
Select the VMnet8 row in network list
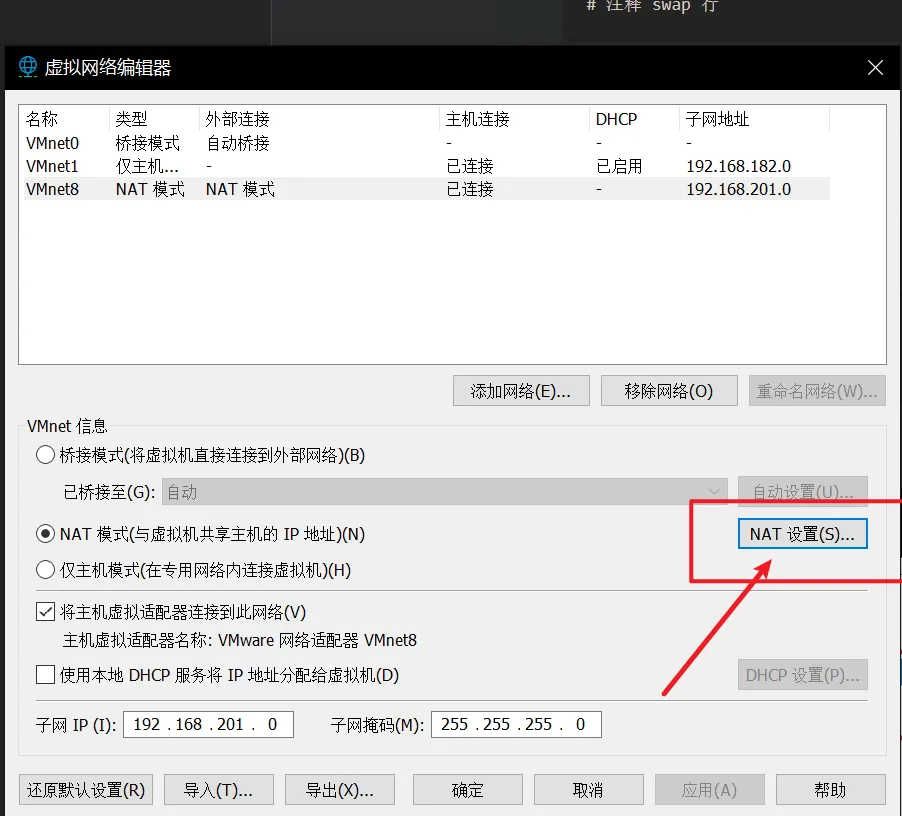(426, 189)
